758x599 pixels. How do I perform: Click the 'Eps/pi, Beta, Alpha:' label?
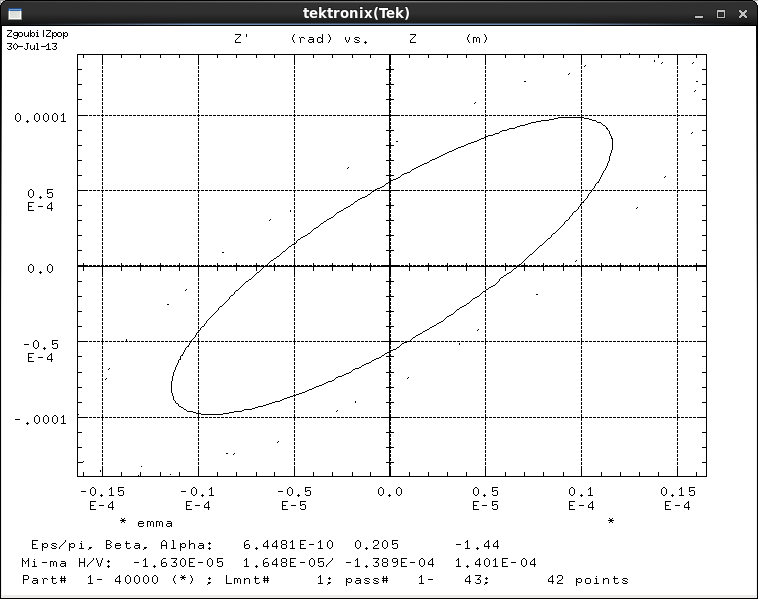[122, 545]
